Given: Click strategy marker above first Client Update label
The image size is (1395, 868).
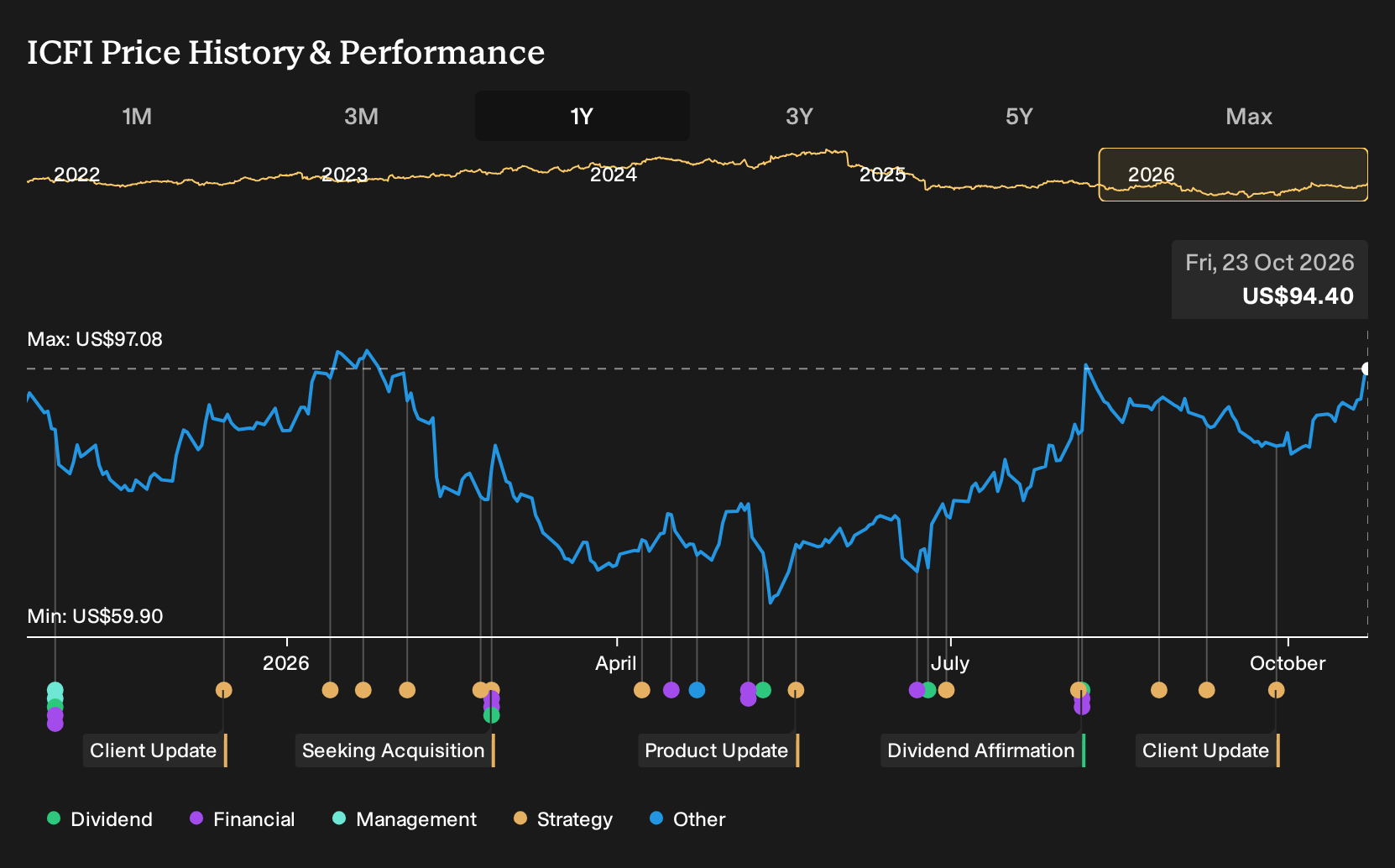Looking at the screenshot, I should pos(223,690).
